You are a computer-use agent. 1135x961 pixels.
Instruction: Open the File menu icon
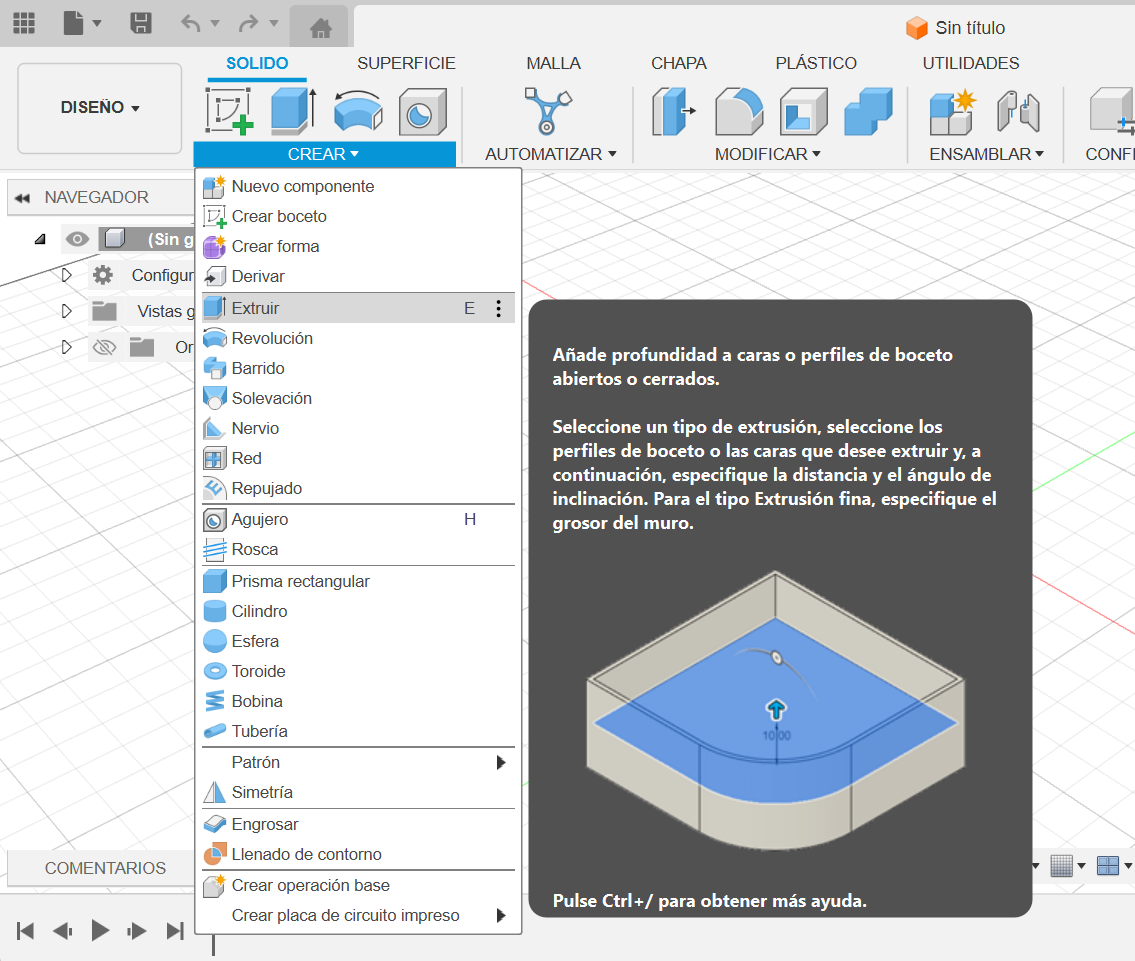[x=81, y=24]
